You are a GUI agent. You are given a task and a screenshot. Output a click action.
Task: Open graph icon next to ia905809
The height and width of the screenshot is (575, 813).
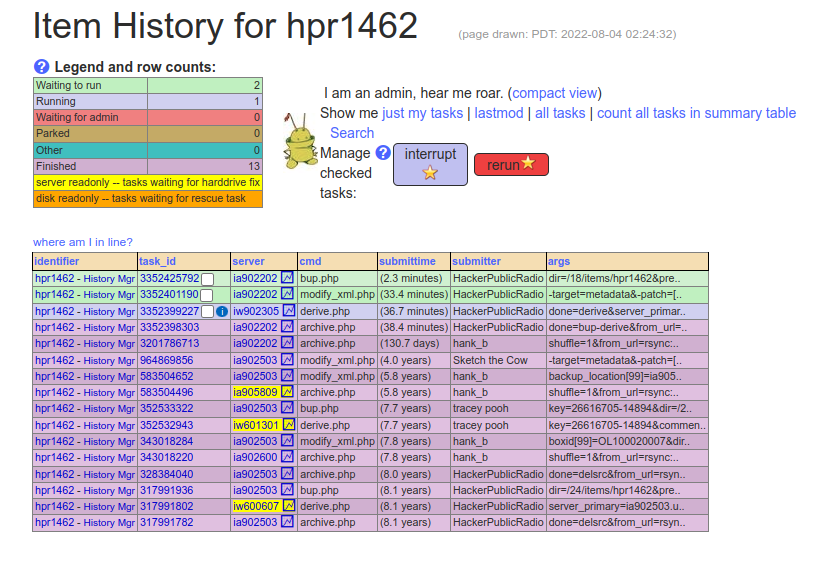click(x=287, y=392)
